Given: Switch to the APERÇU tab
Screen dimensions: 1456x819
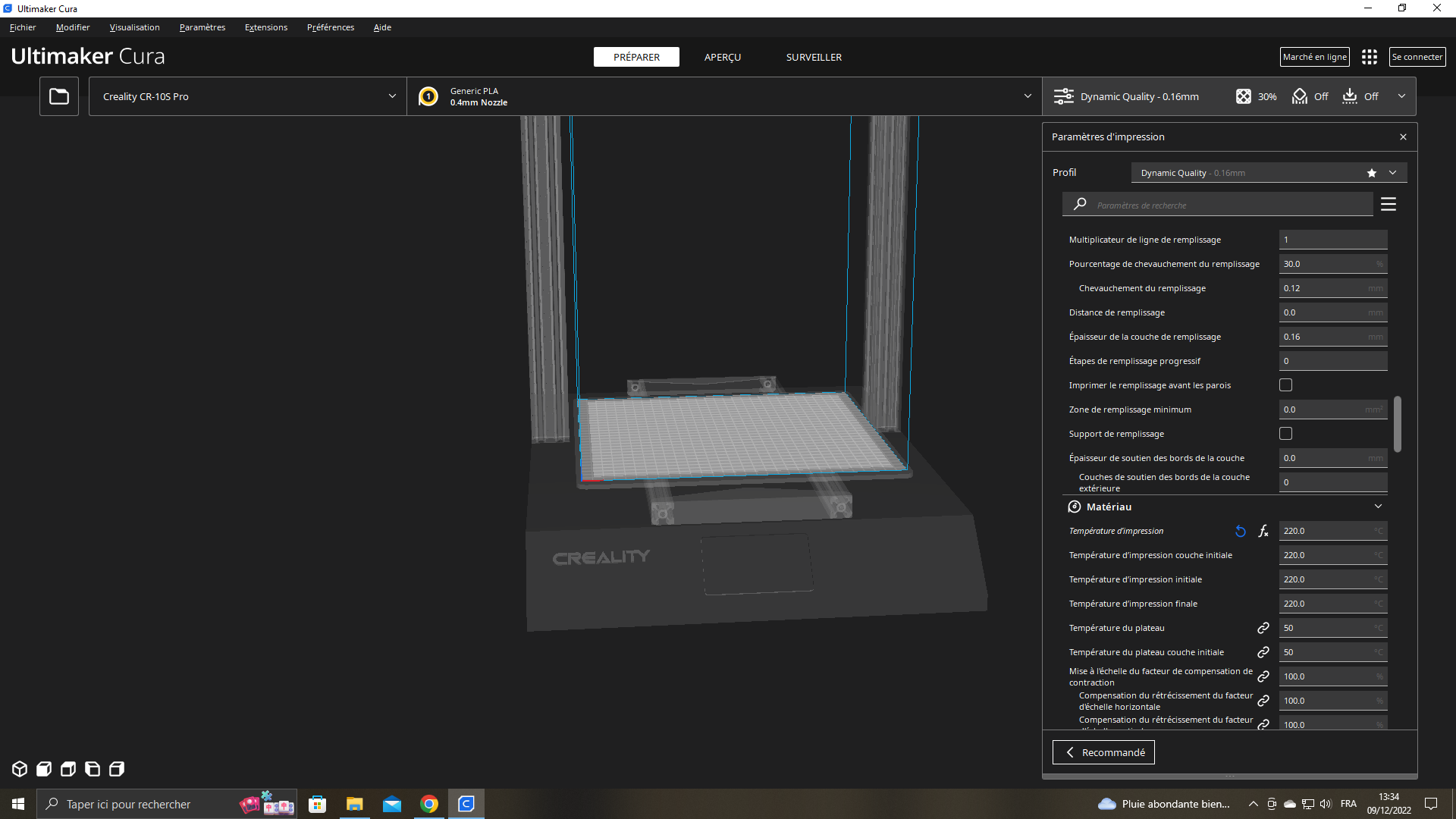Looking at the screenshot, I should tap(723, 57).
